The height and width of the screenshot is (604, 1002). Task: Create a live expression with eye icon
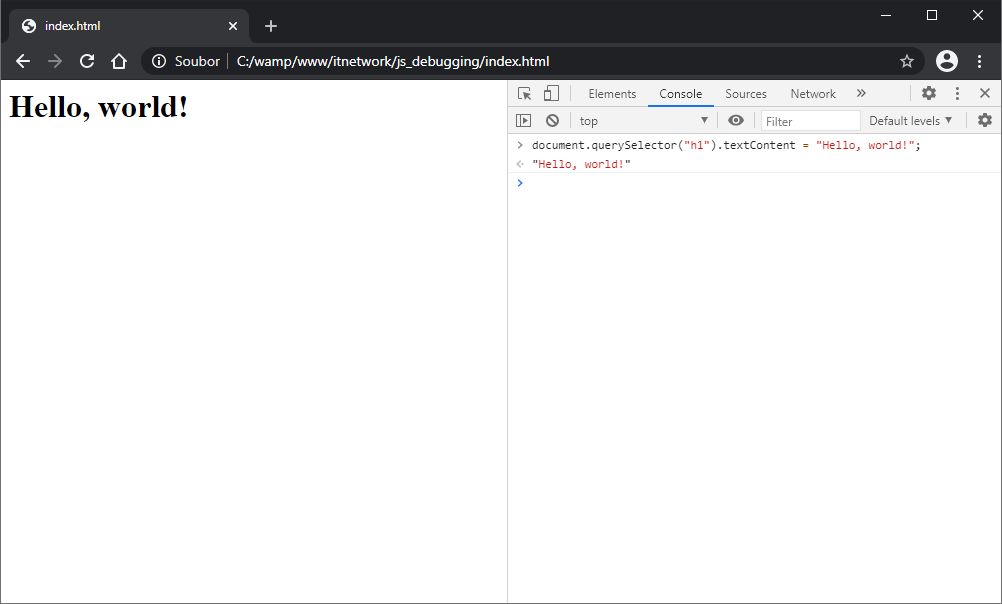click(736, 121)
